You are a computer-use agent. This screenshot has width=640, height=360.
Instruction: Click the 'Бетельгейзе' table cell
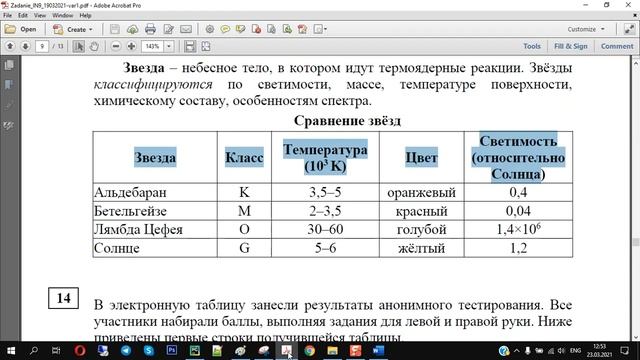[x=155, y=211]
